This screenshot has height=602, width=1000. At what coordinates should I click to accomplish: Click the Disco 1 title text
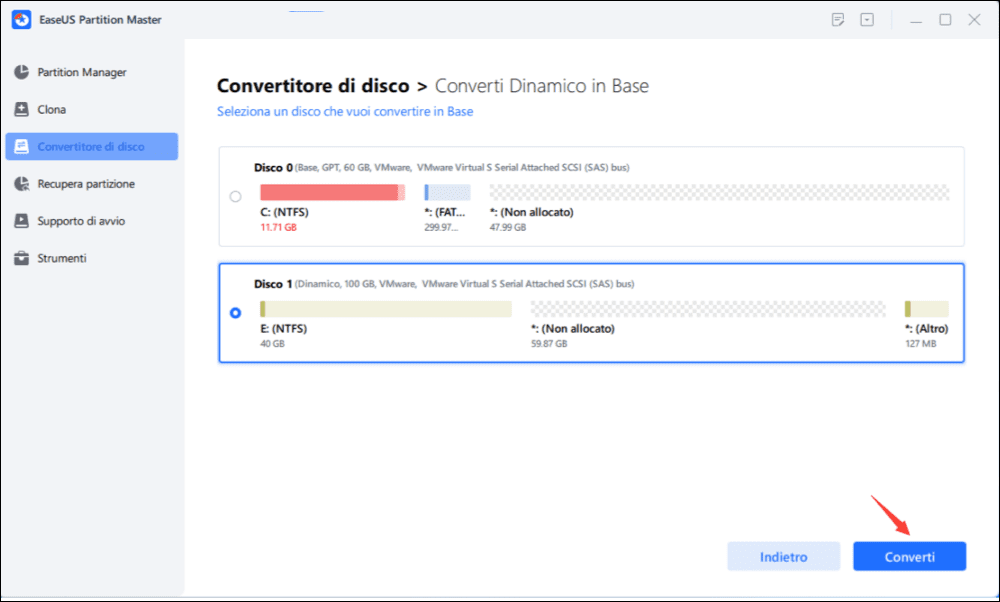[x=273, y=284]
